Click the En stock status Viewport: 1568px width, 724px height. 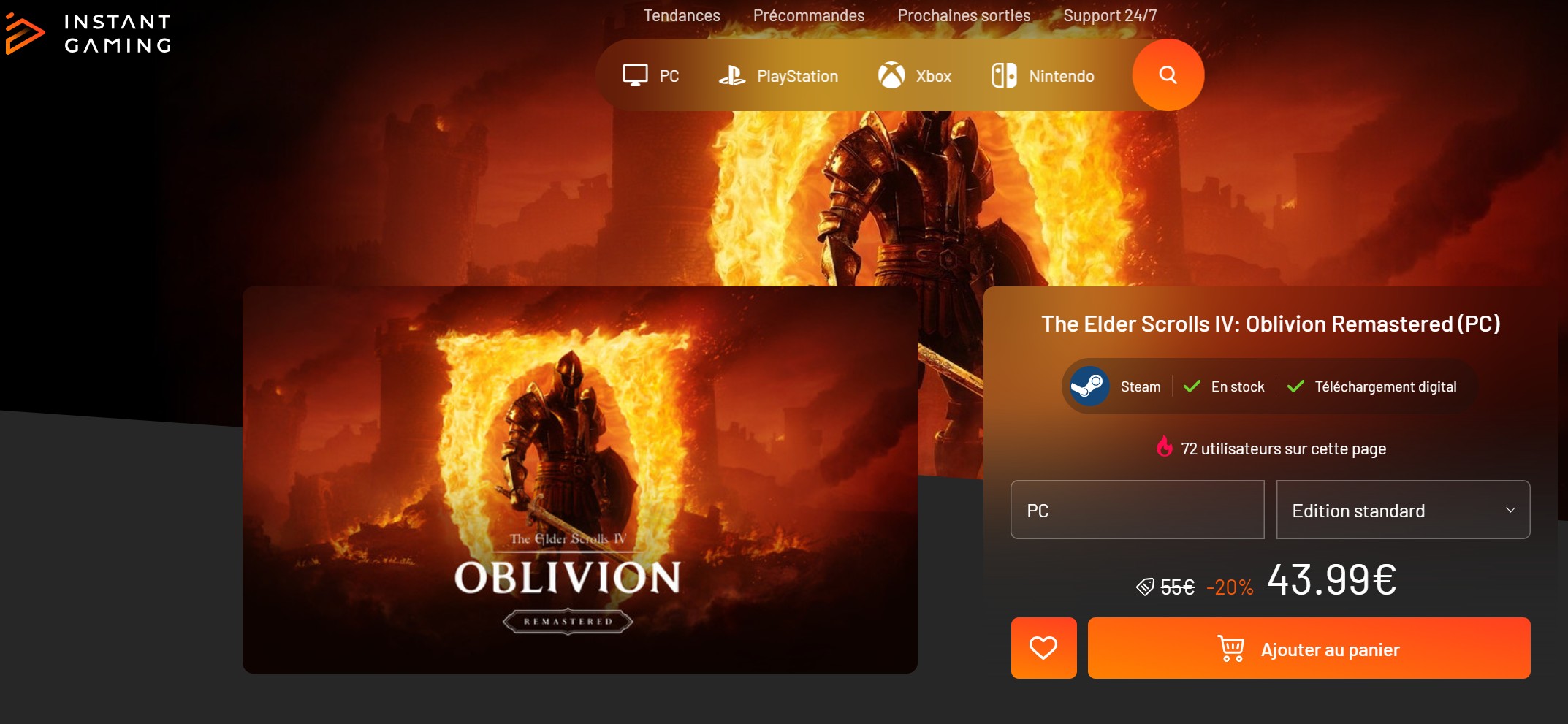(x=1238, y=386)
